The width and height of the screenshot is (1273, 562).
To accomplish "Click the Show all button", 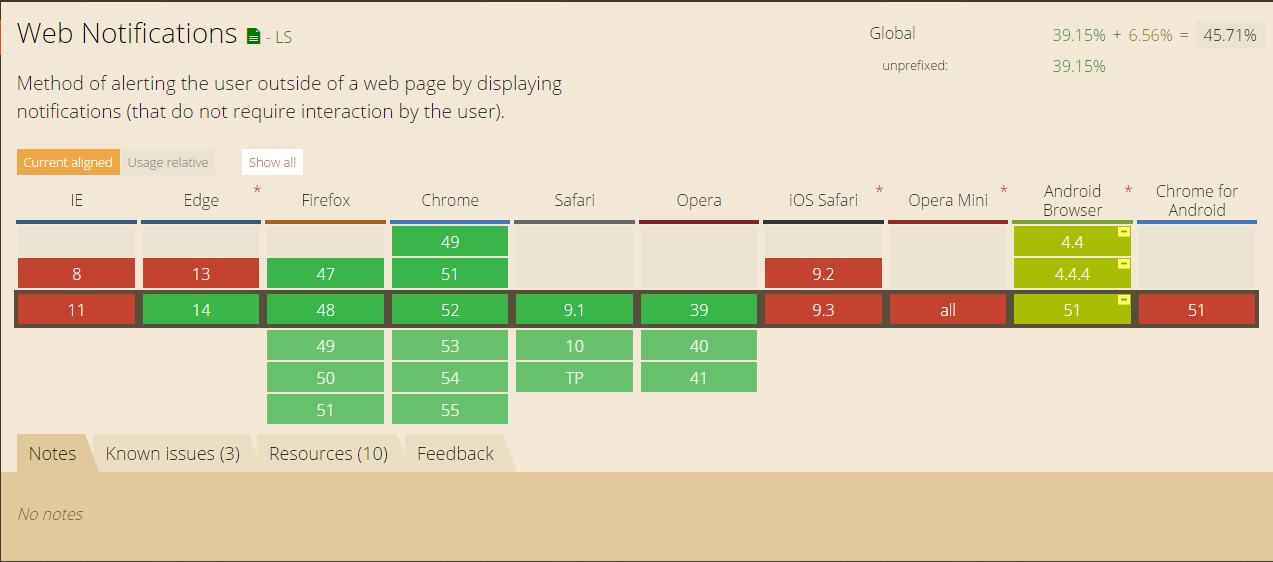I will [x=272, y=162].
